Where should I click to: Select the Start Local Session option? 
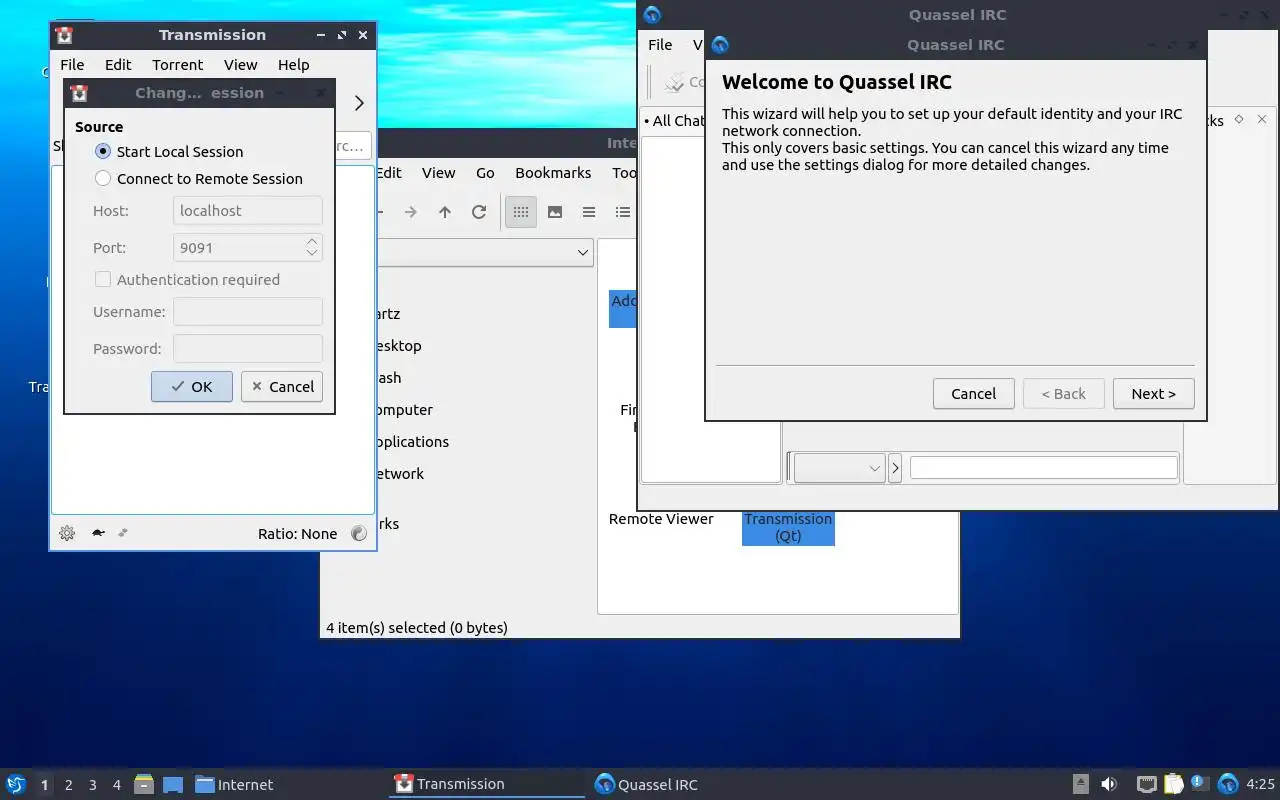(169, 152)
